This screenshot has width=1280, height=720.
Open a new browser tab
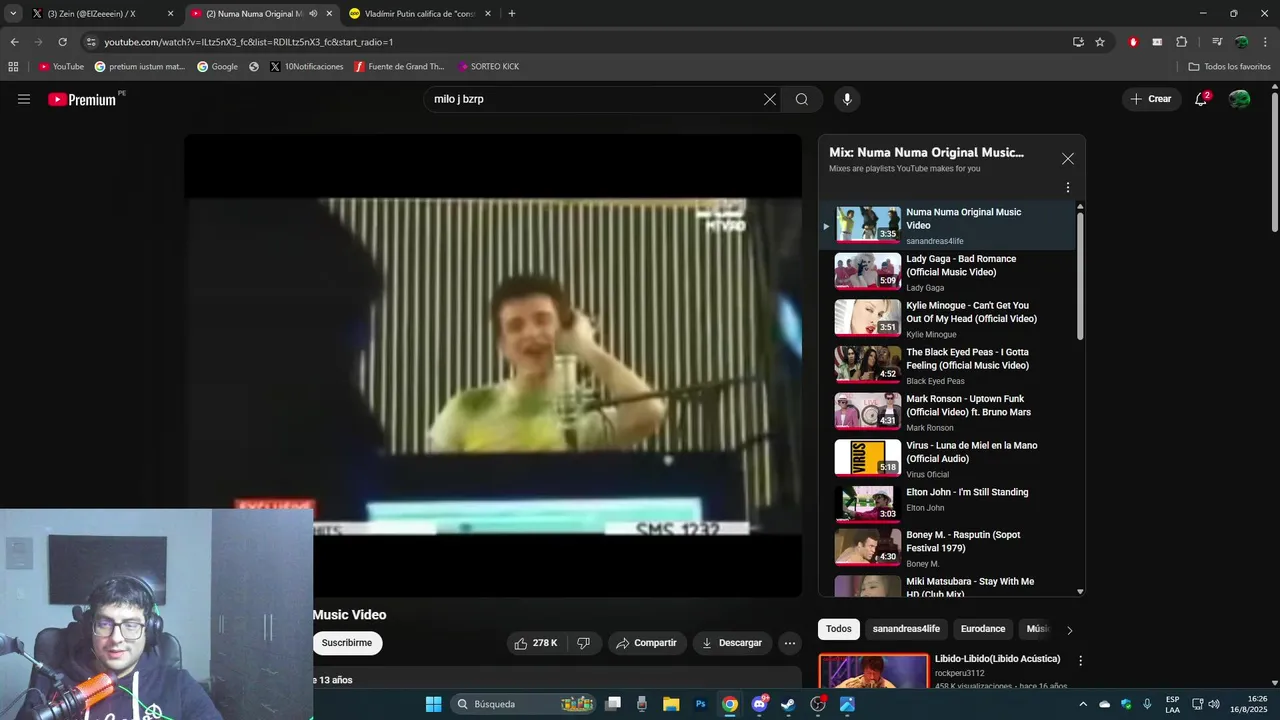tap(512, 14)
